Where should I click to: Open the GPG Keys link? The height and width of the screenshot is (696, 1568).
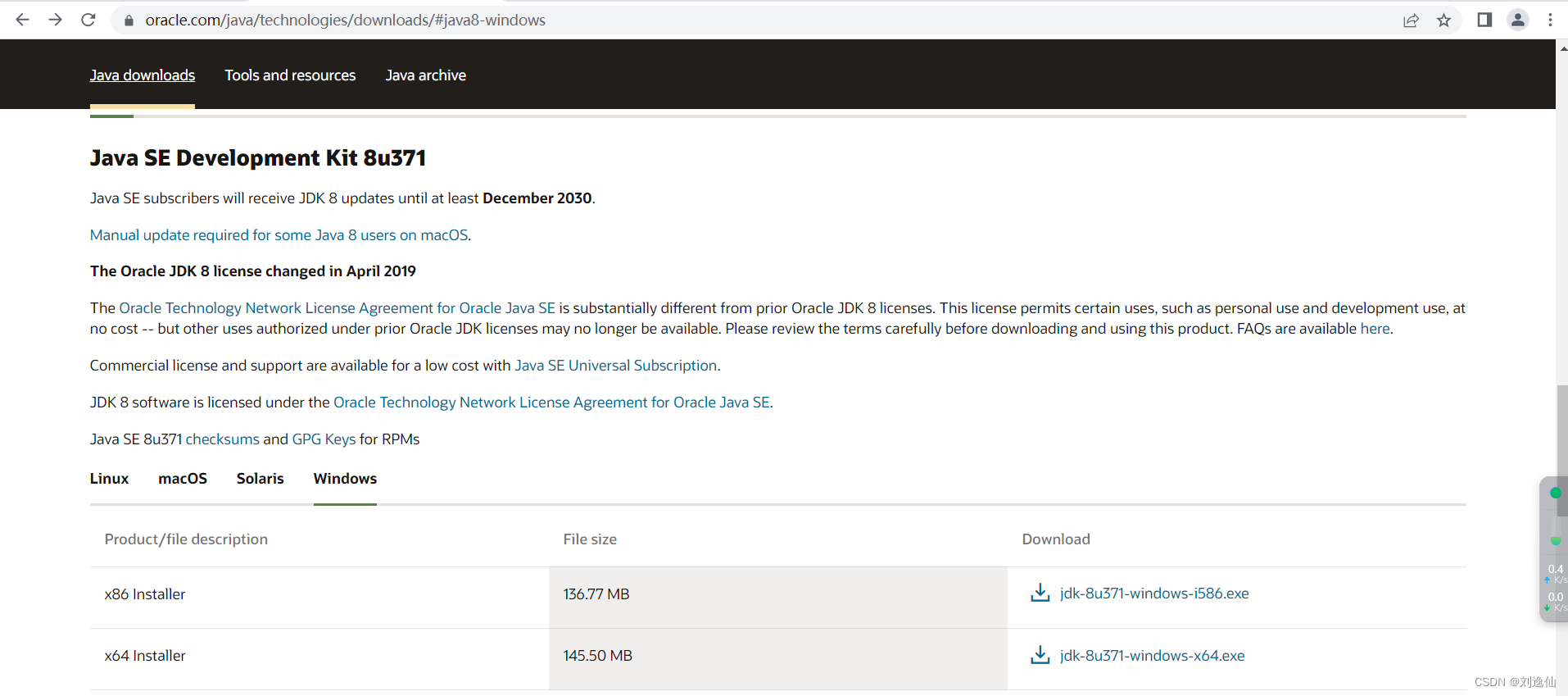coord(324,439)
